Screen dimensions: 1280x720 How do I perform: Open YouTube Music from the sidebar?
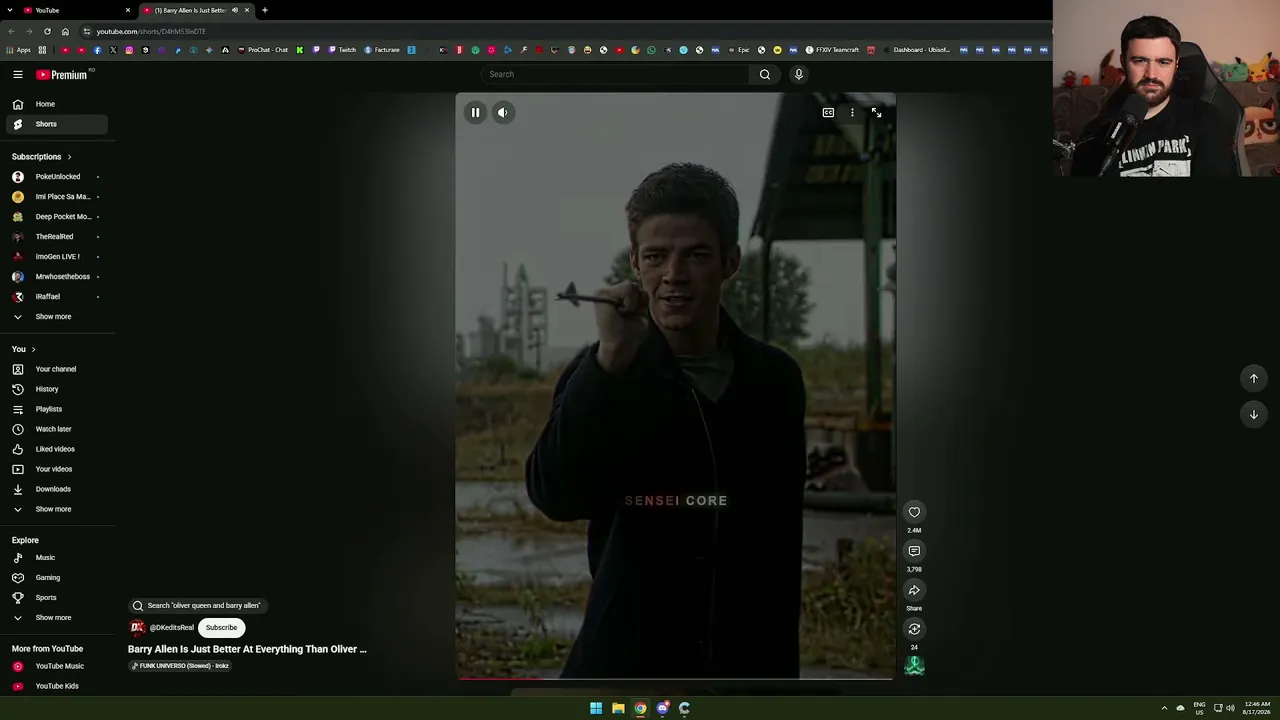point(58,666)
